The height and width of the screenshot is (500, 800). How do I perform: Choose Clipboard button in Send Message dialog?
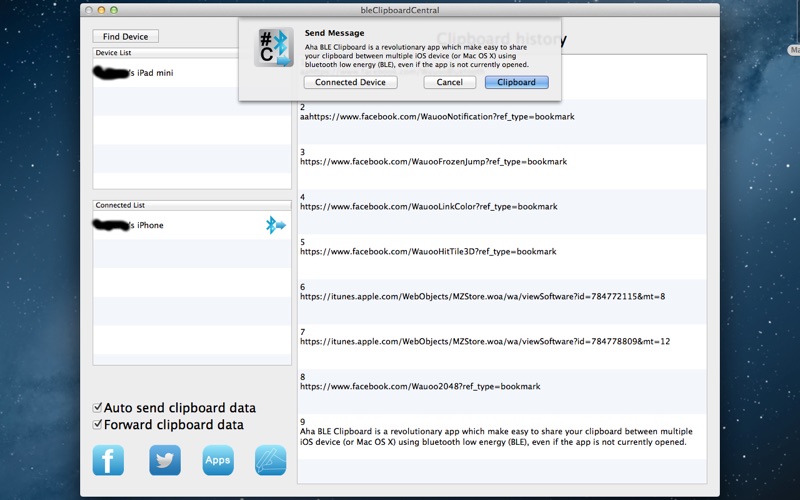pyautogui.click(x=516, y=82)
